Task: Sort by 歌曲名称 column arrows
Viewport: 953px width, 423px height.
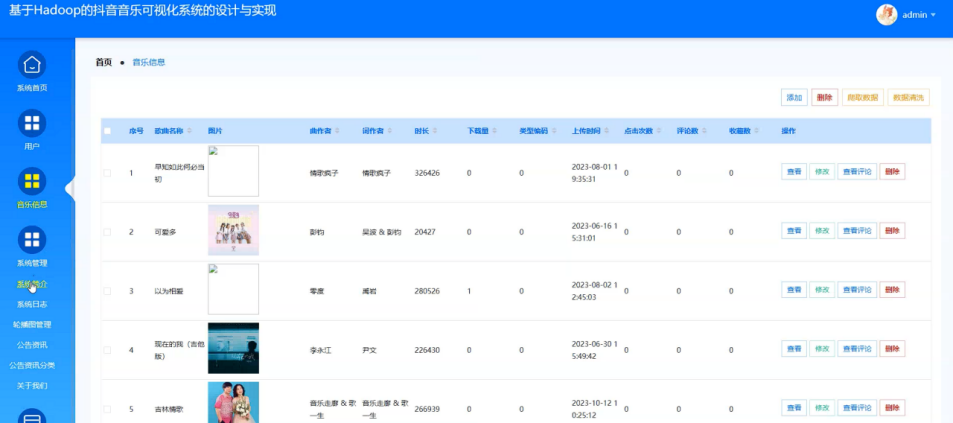Action: point(190,131)
